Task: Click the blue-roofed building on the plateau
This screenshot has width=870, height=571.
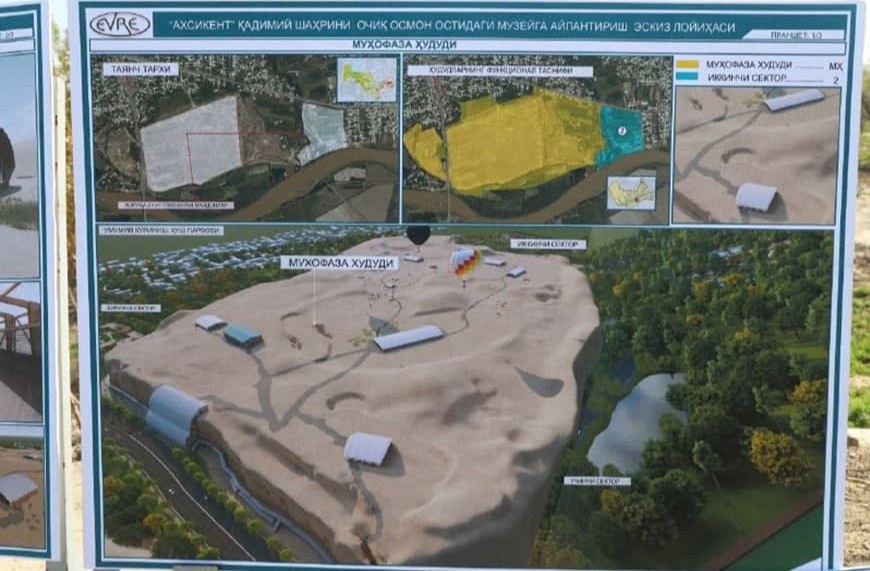Action: pyautogui.click(x=242, y=336)
